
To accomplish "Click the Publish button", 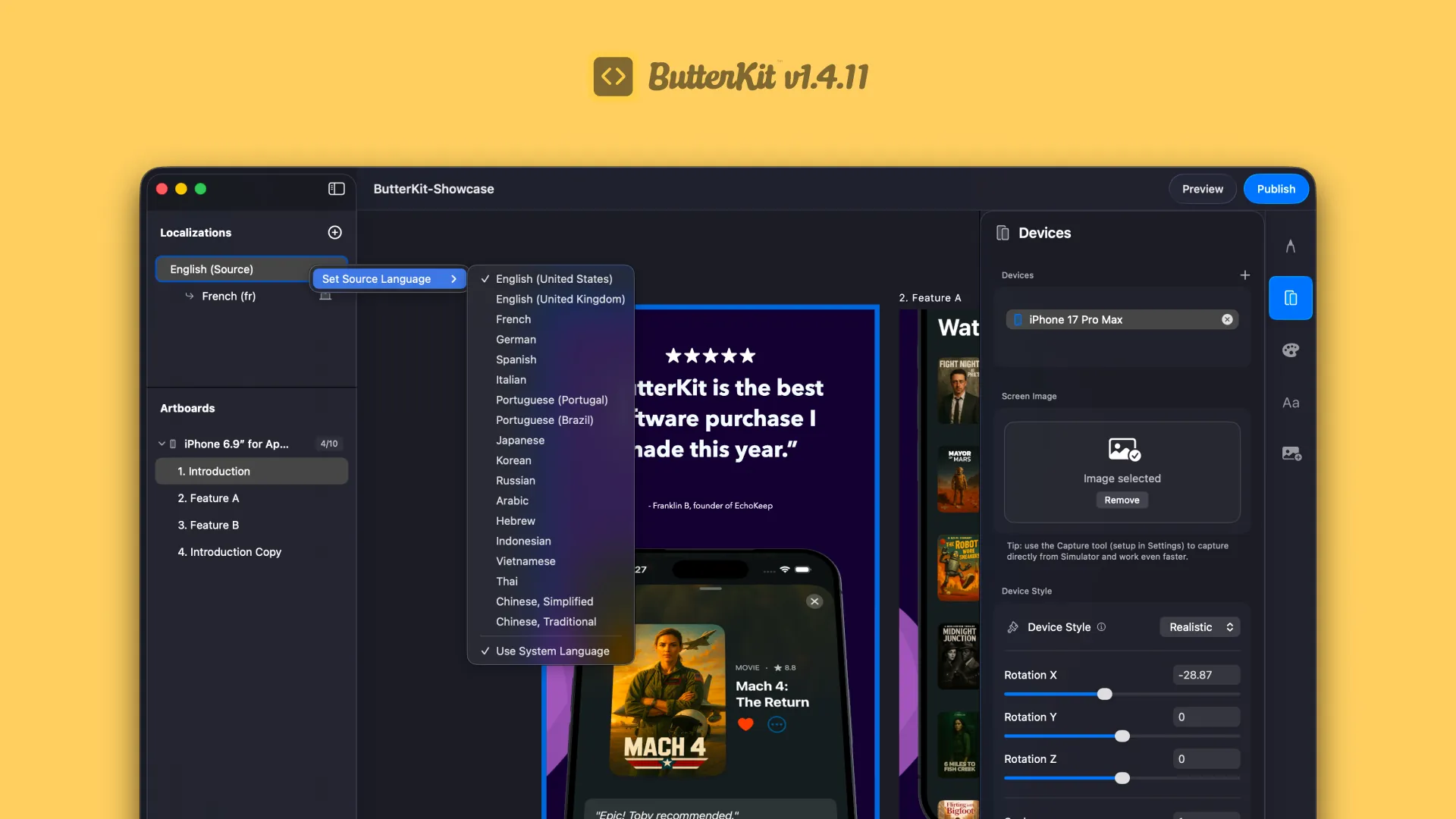I will pyautogui.click(x=1276, y=189).
